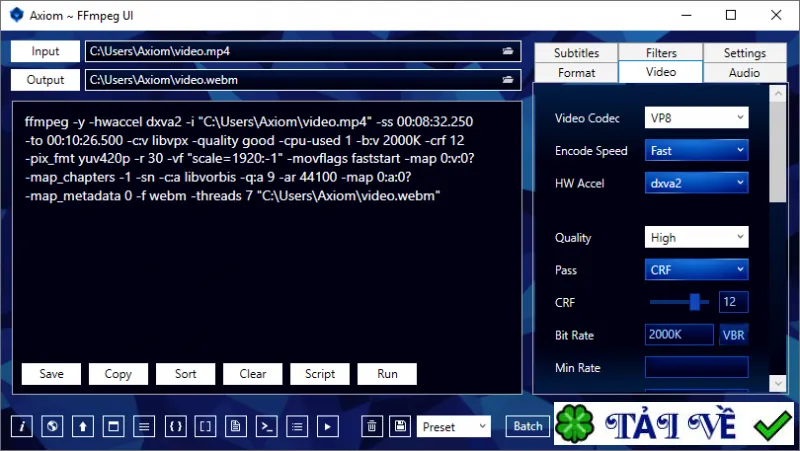Click the play preview icon
This screenshot has height=451, width=800.
click(x=328, y=427)
